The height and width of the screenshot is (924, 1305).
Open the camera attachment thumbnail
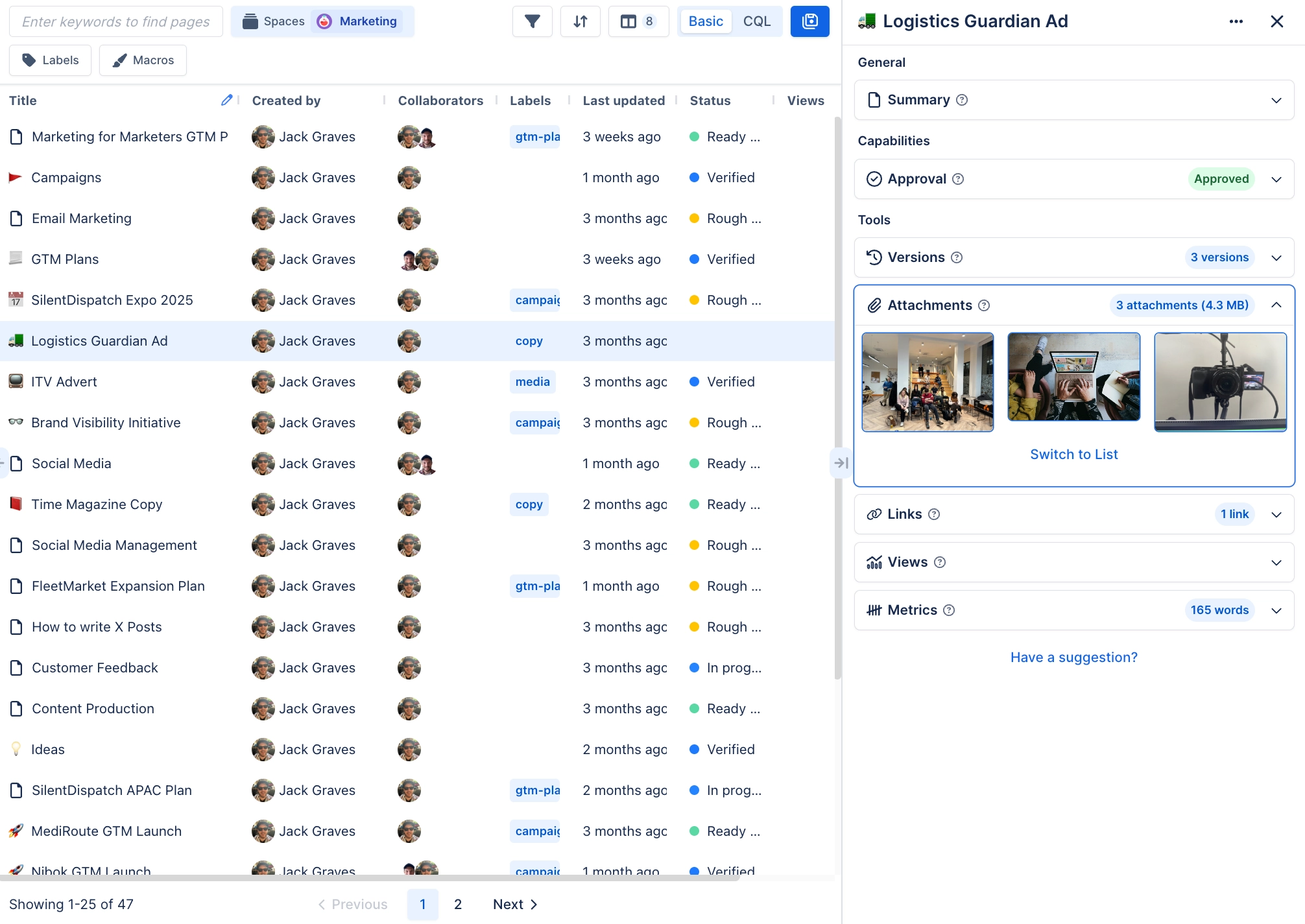[x=1220, y=381]
